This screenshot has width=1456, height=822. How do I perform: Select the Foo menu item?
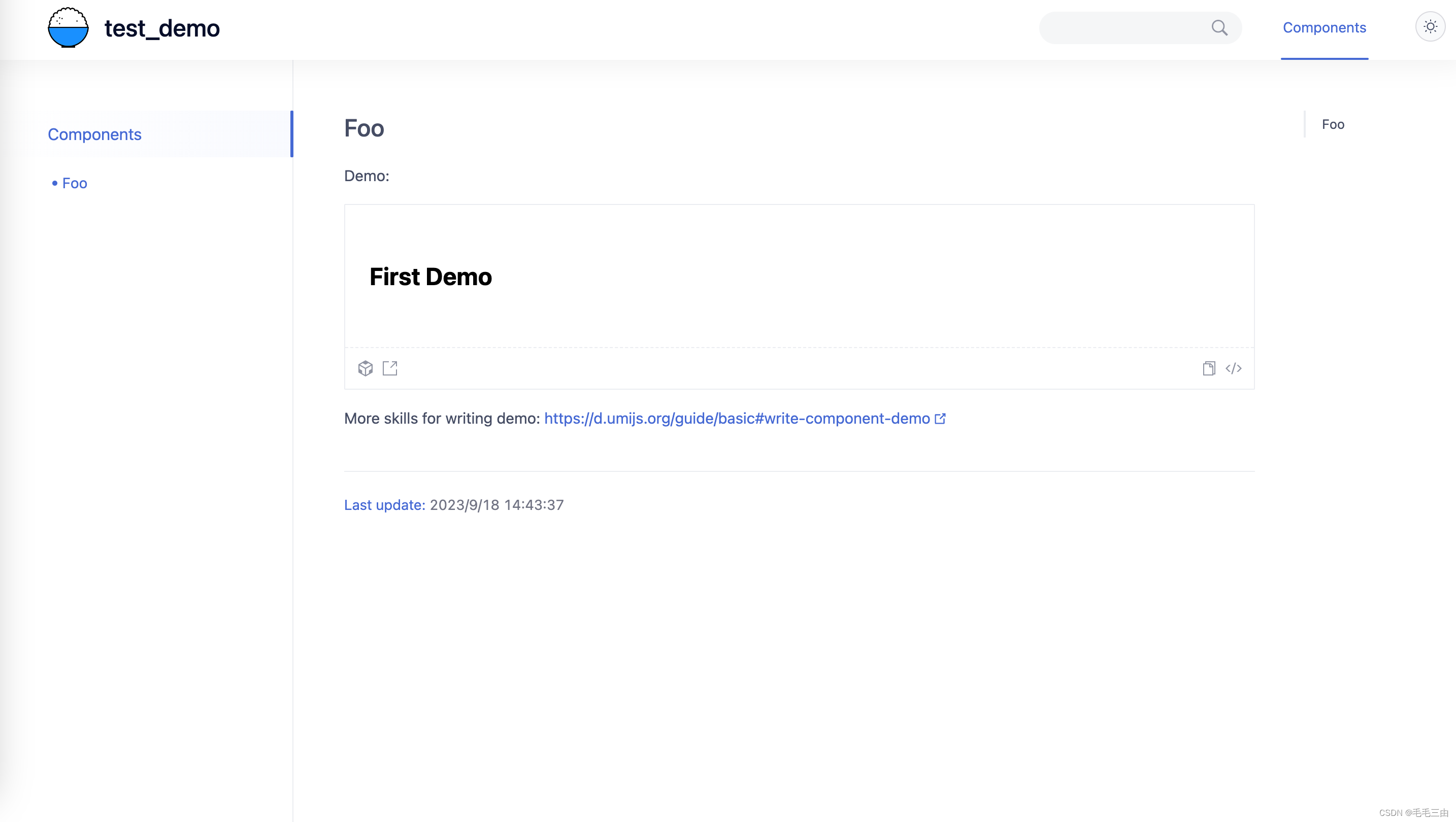(x=74, y=183)
